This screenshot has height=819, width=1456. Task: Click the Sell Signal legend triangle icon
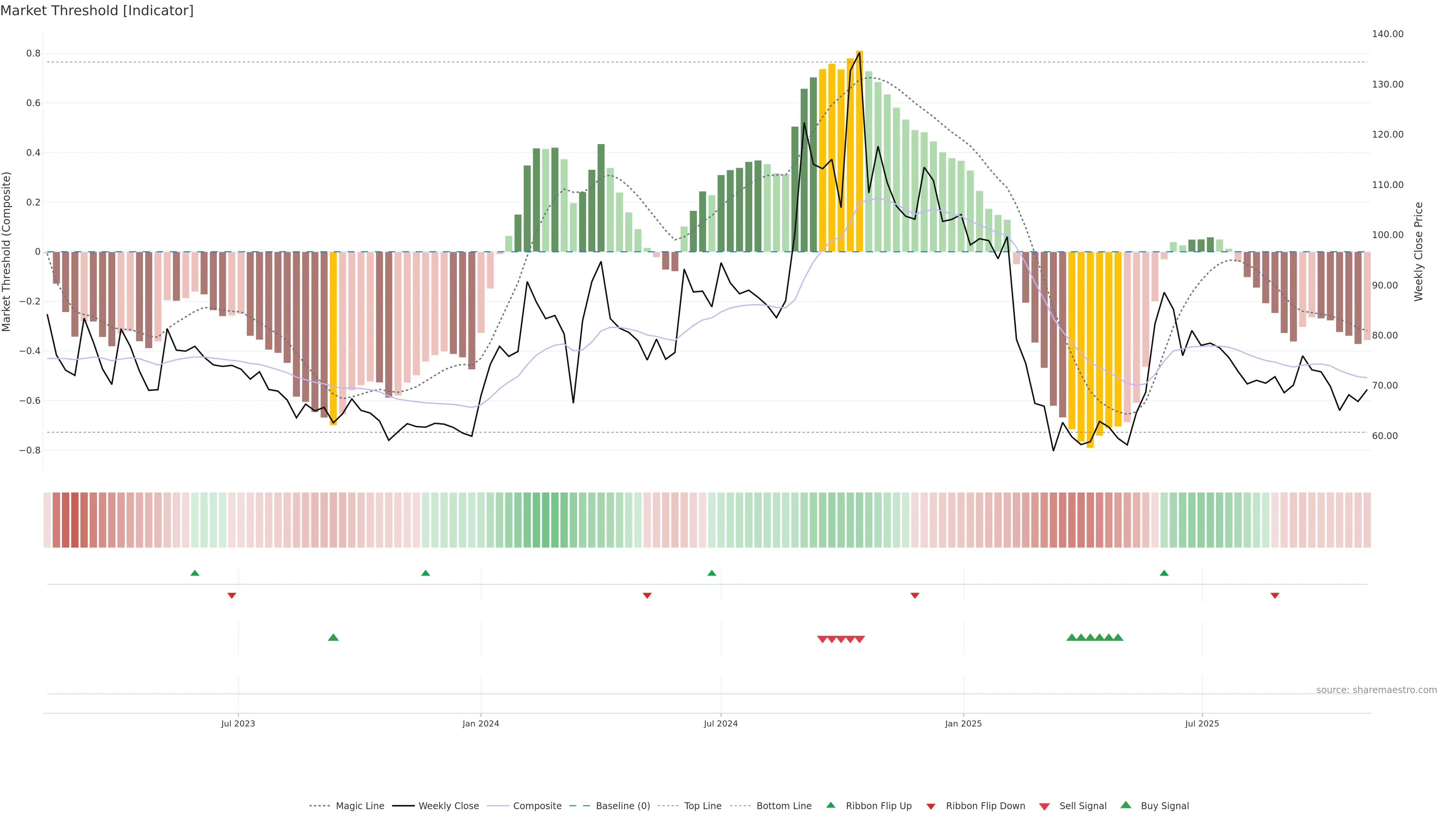tap(1044, 806)
